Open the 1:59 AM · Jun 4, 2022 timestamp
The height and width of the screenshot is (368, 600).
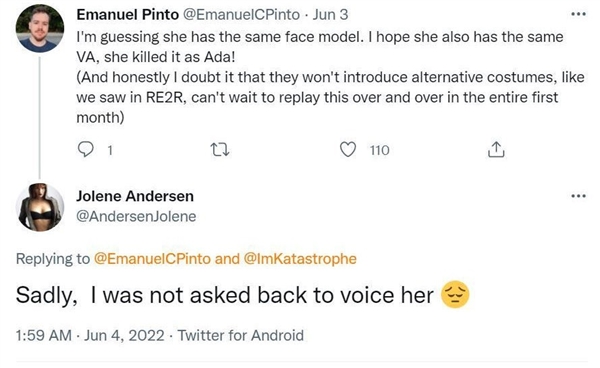(90, 335)
